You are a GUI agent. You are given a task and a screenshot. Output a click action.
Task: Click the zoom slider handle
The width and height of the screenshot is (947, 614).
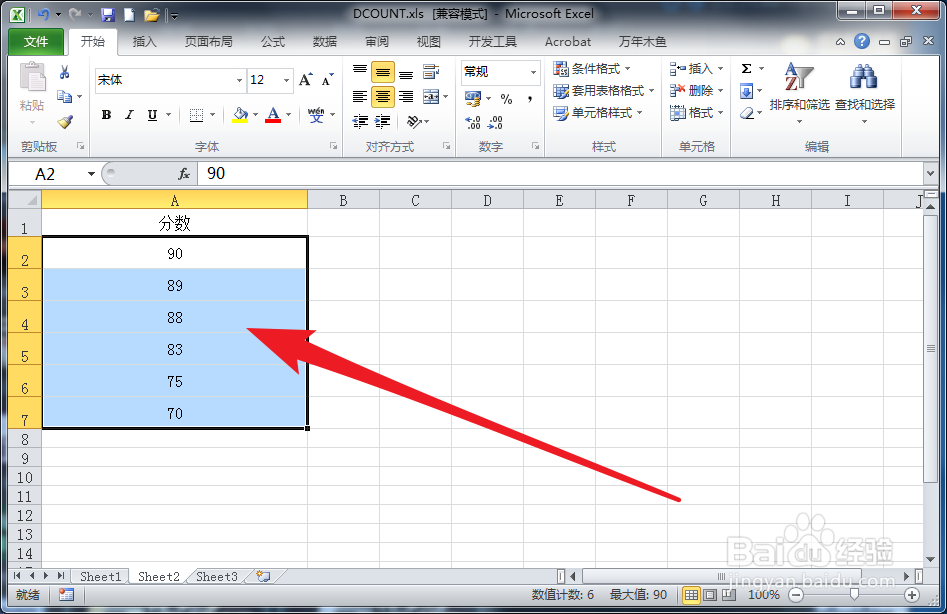click(853, 595)
